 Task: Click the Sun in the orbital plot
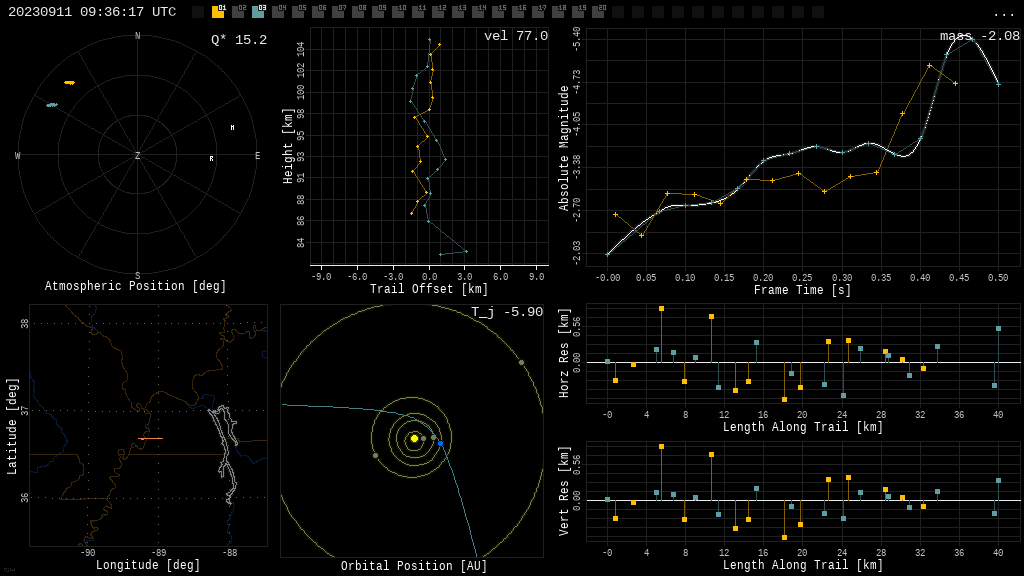click(414, 438)
